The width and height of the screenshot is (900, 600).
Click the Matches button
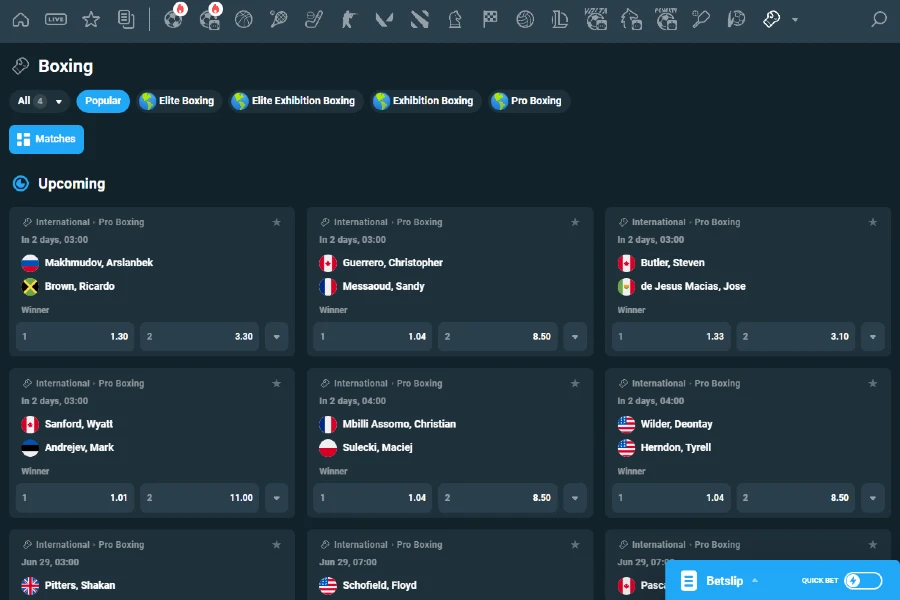46,139
